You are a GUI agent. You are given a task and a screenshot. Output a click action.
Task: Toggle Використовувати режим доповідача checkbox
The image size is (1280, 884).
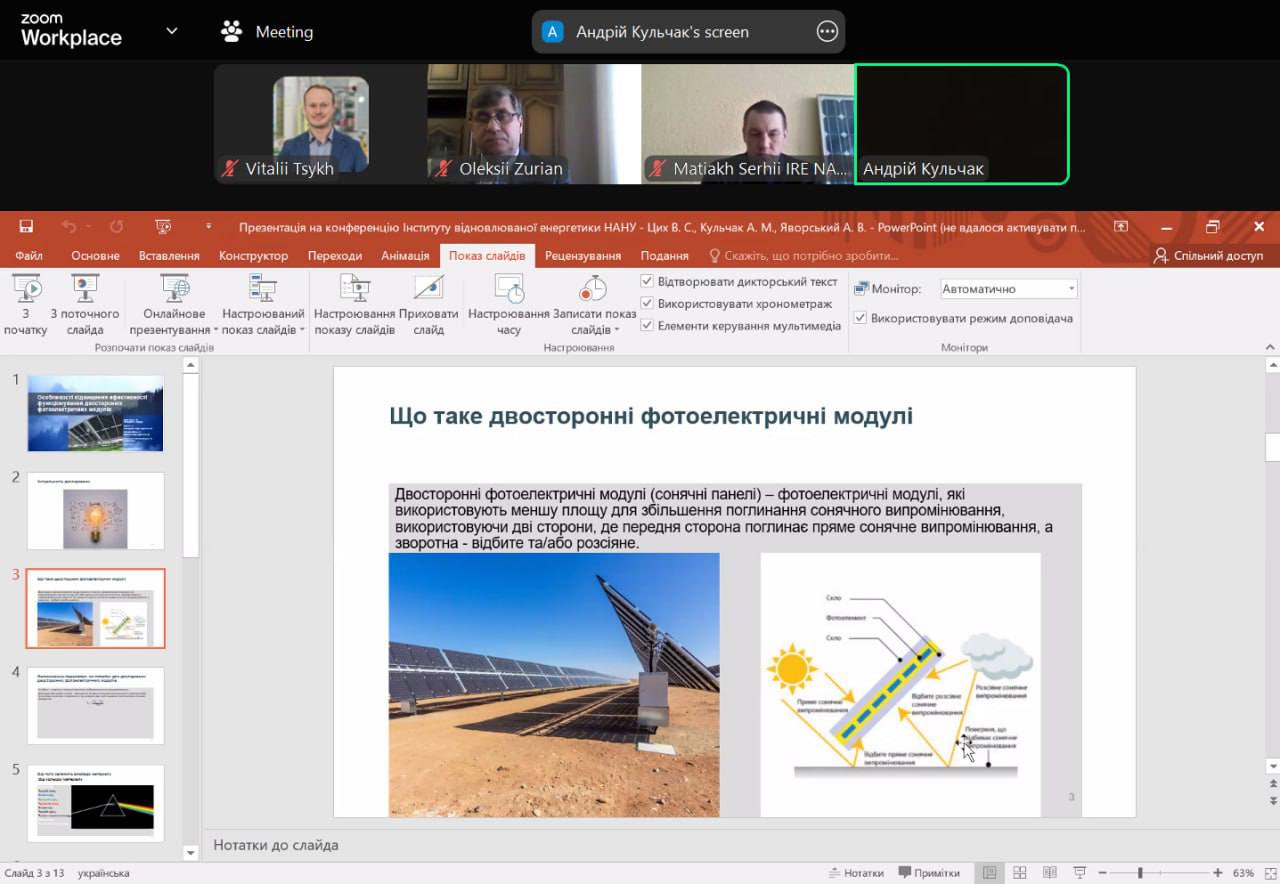click(860, 318)
